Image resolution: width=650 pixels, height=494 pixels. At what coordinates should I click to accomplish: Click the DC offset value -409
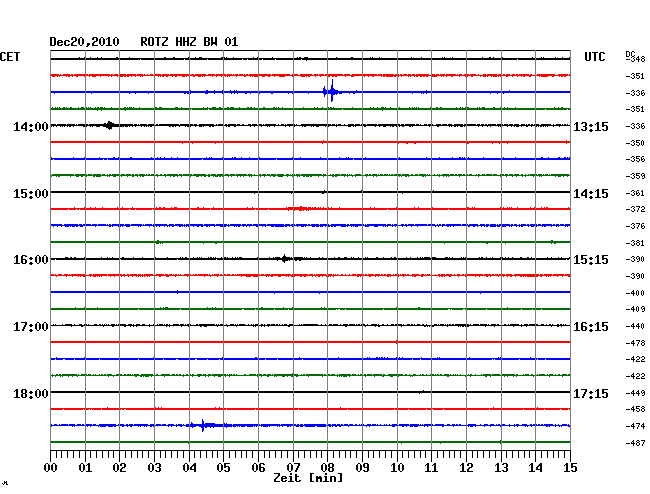pyautogui.click(x=635, y=309)
